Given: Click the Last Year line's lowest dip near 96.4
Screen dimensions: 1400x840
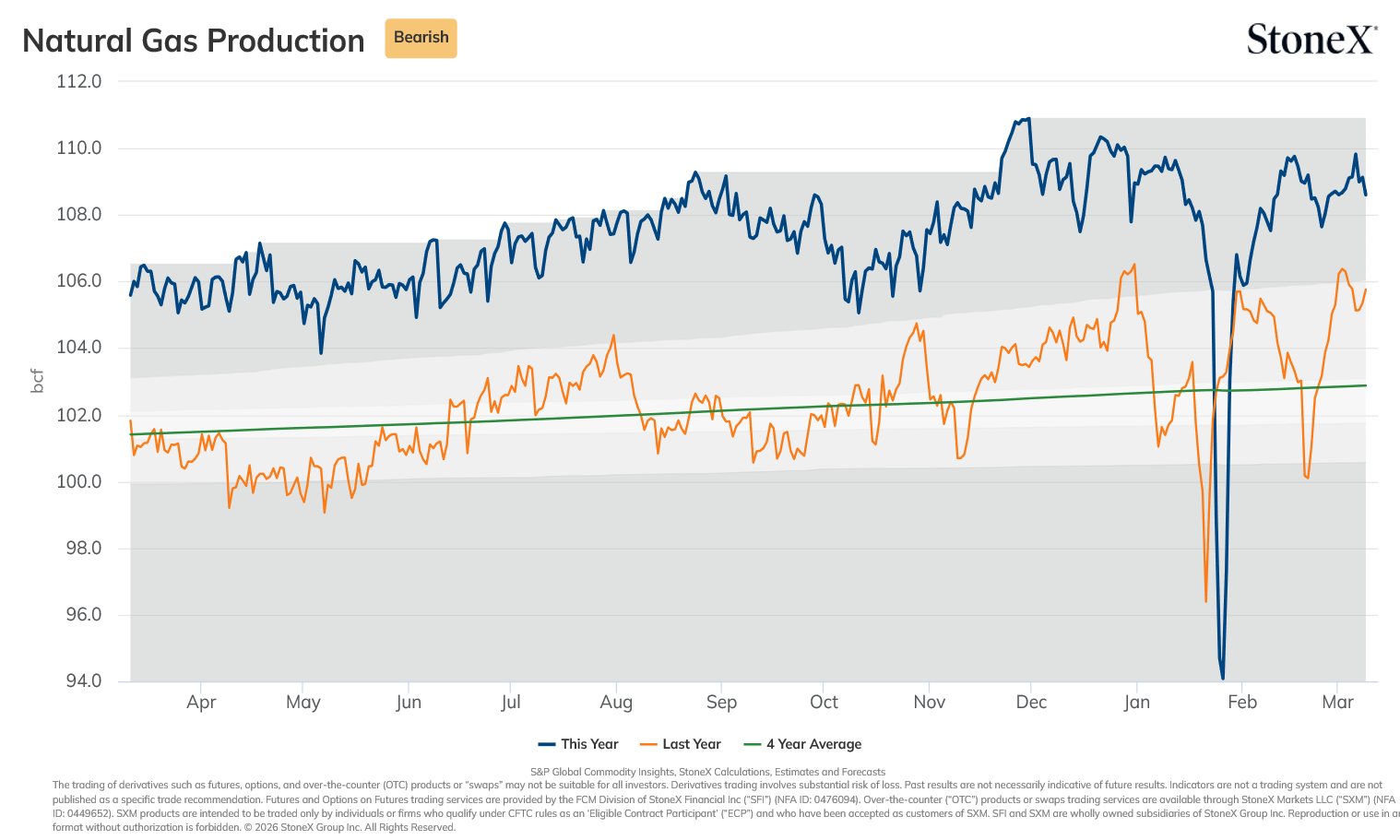Looking at the screenshot, I should (x=1205, y=601).
